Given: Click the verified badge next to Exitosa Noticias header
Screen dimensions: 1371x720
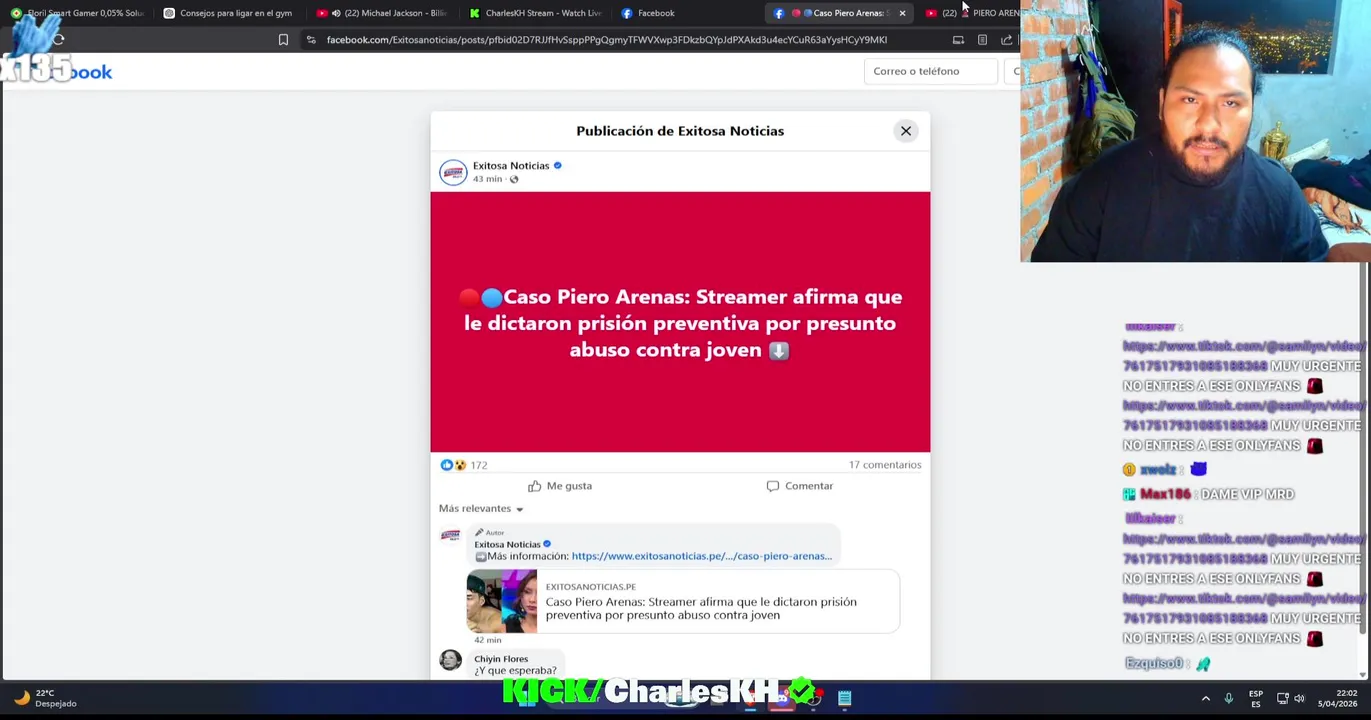Looking at the screenshot, I should [558, 166].
